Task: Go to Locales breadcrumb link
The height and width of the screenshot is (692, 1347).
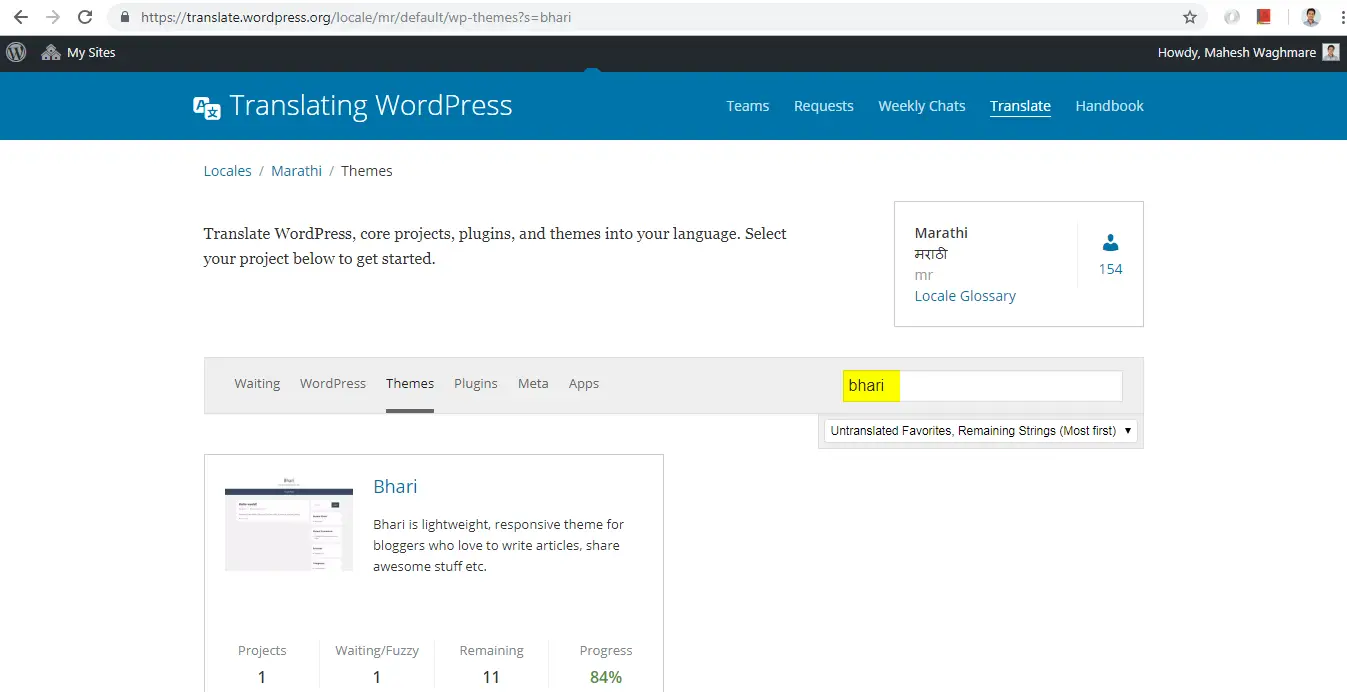Action: click(x=227, y=171)
